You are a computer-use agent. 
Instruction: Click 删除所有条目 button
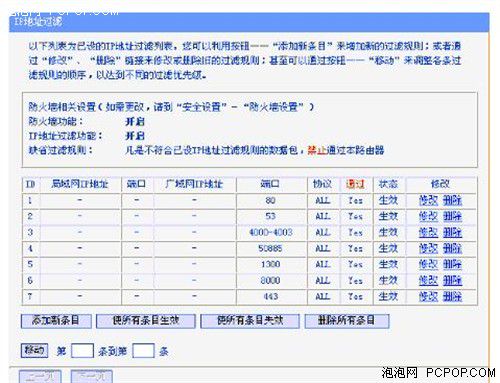coord(347,321)
